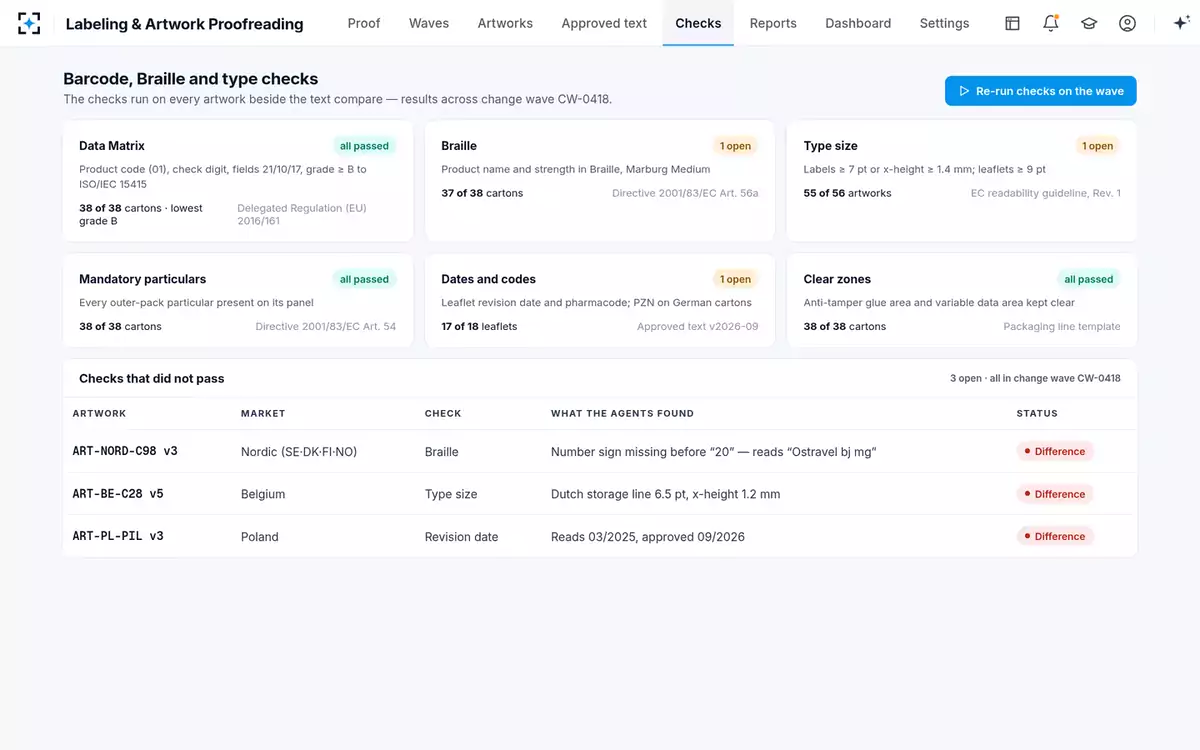Image resolution: width=1200 pixels, height=750 pixels.
Task: Click the Packaging line template reference
Action: 1062,326
